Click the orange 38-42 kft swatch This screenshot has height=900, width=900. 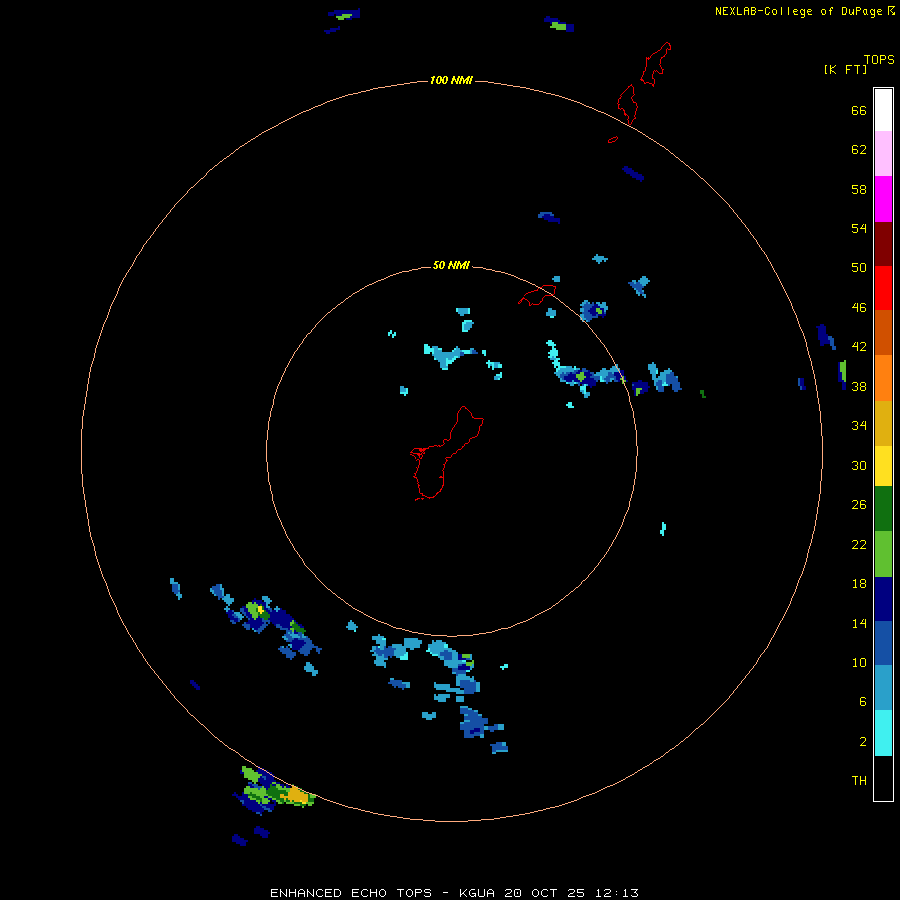tap(883, 378)
